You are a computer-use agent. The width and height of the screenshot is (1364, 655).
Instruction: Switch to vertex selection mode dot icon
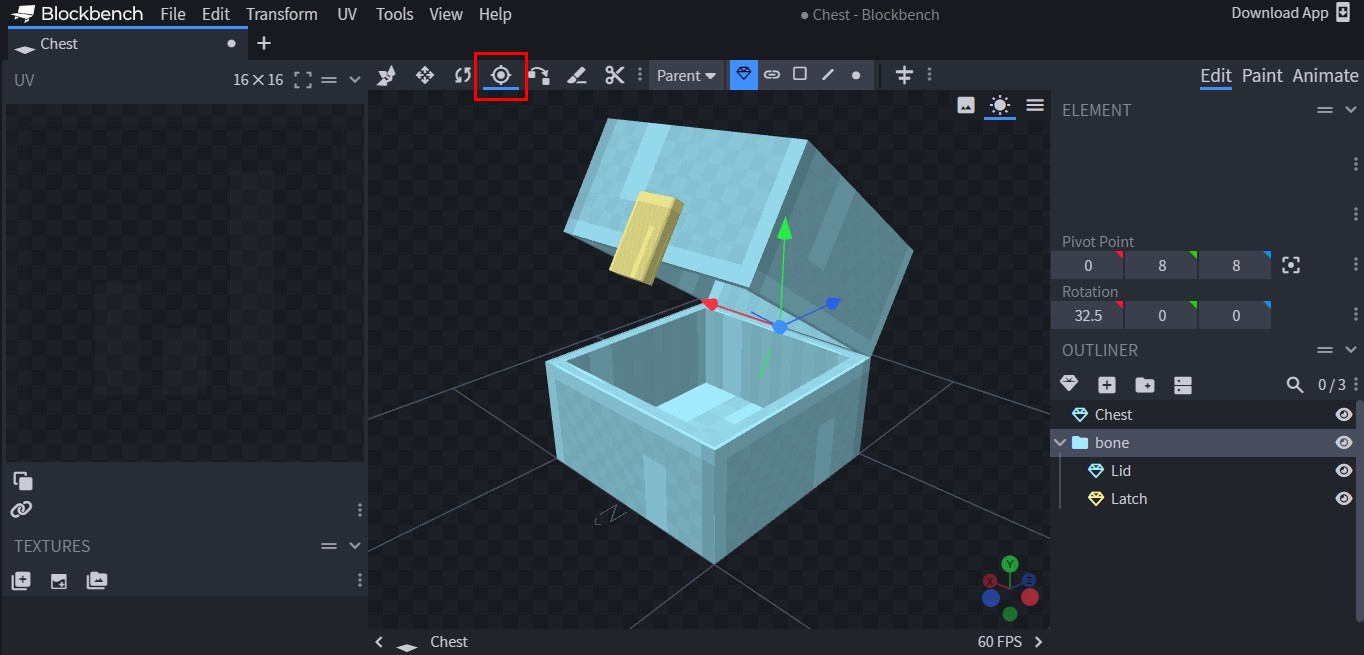tap(856, 74)
